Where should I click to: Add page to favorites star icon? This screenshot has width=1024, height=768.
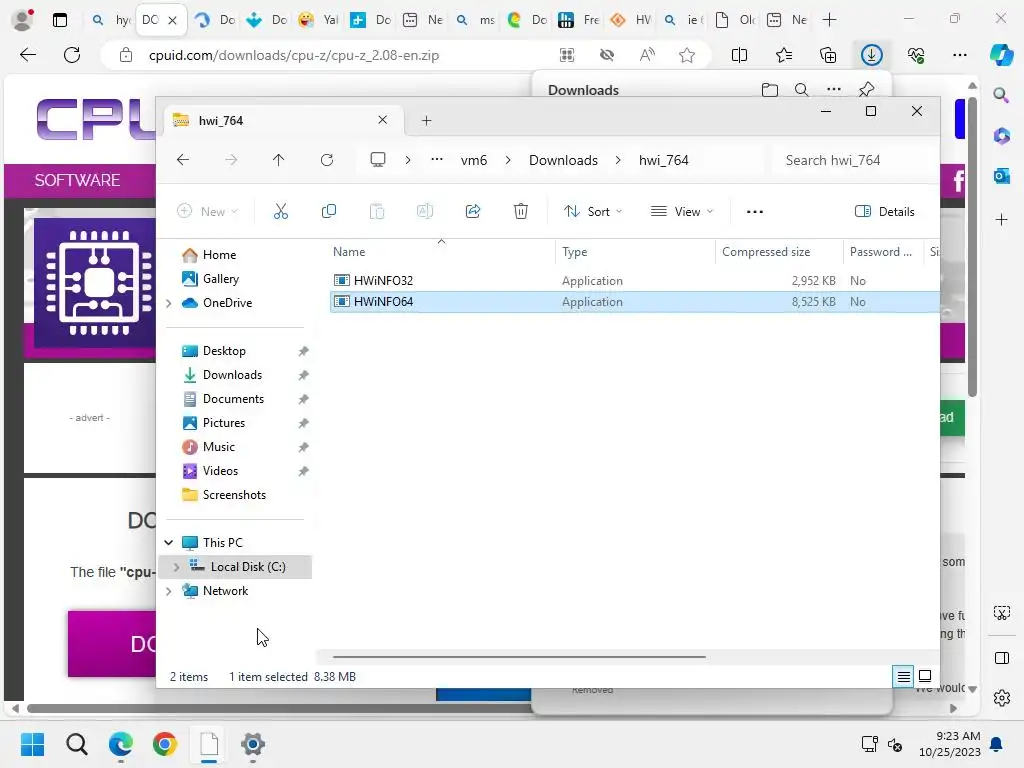686,56
